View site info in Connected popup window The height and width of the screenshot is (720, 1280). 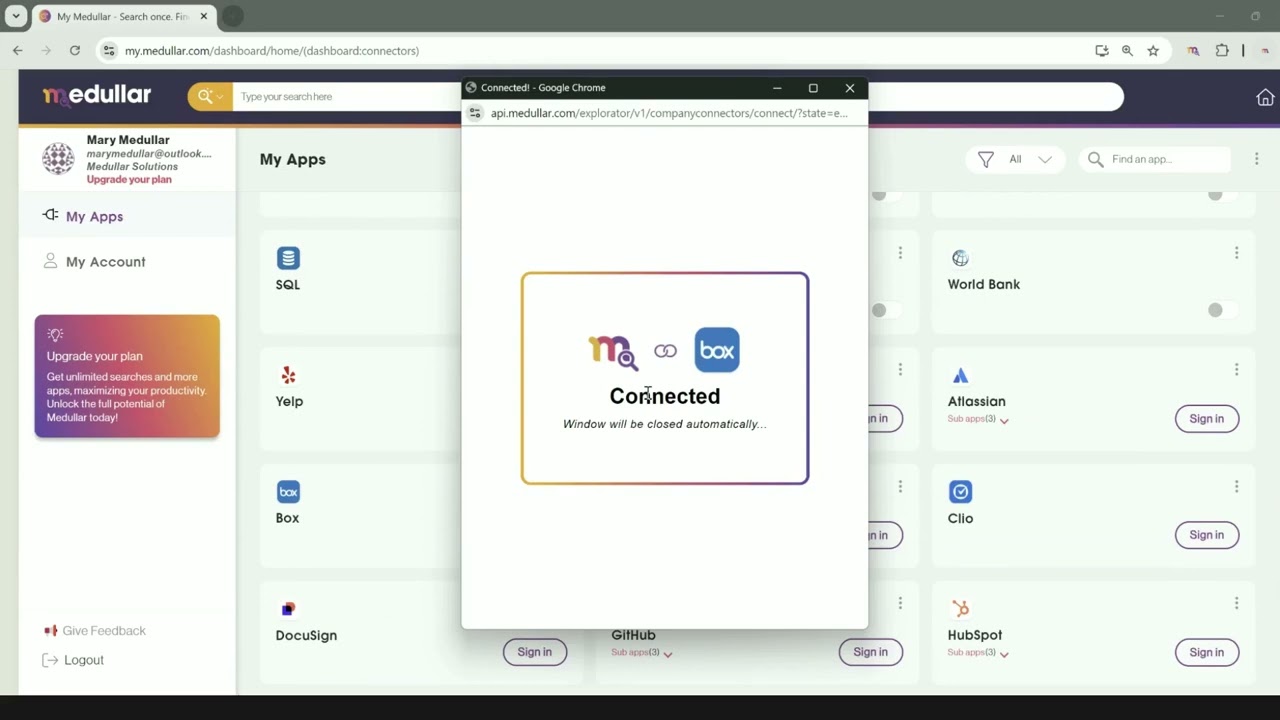click(473, 113)
